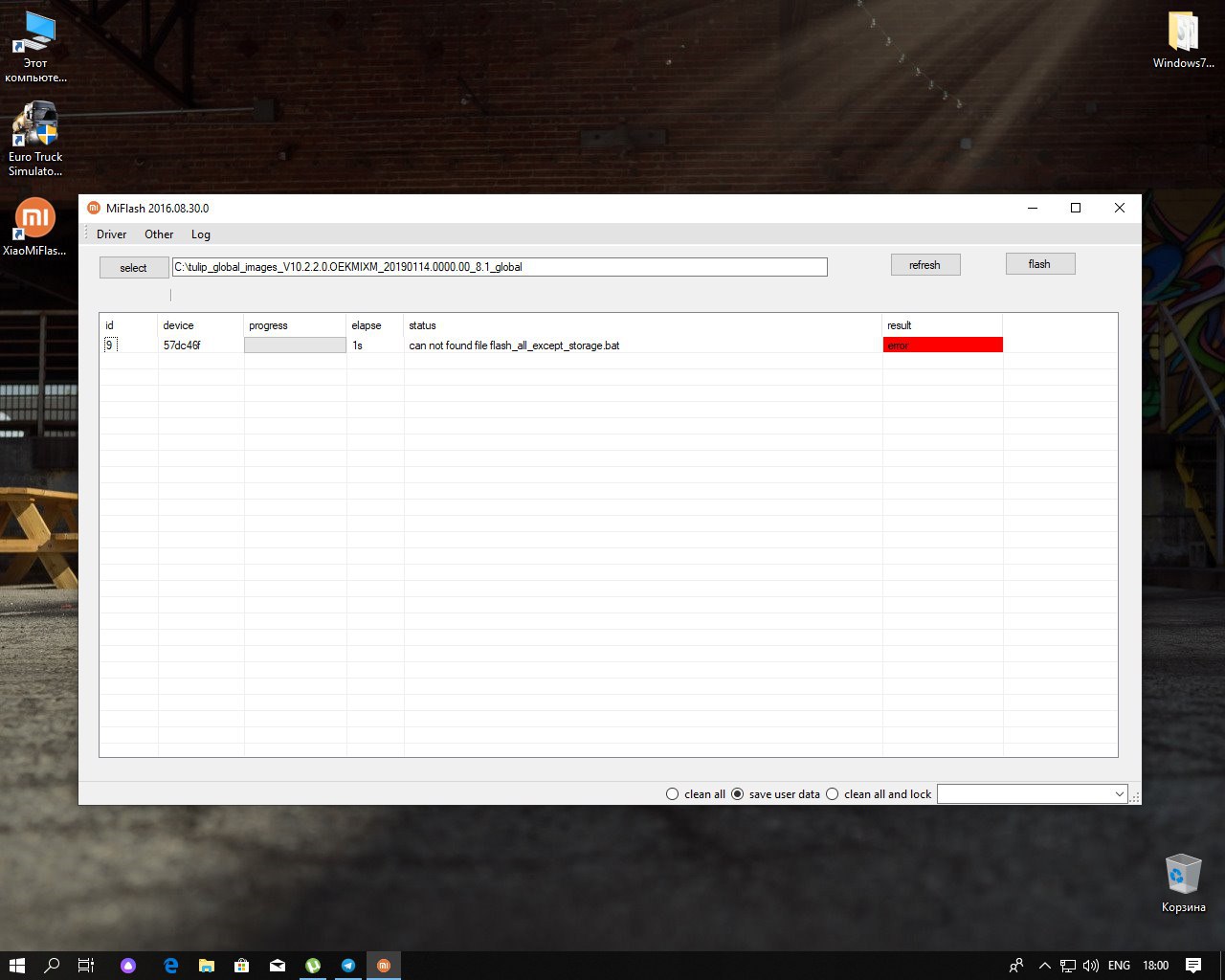The image size is (1225, 980).
Task: Open taskbar search magnifier
Action: [x=52, y=966]
